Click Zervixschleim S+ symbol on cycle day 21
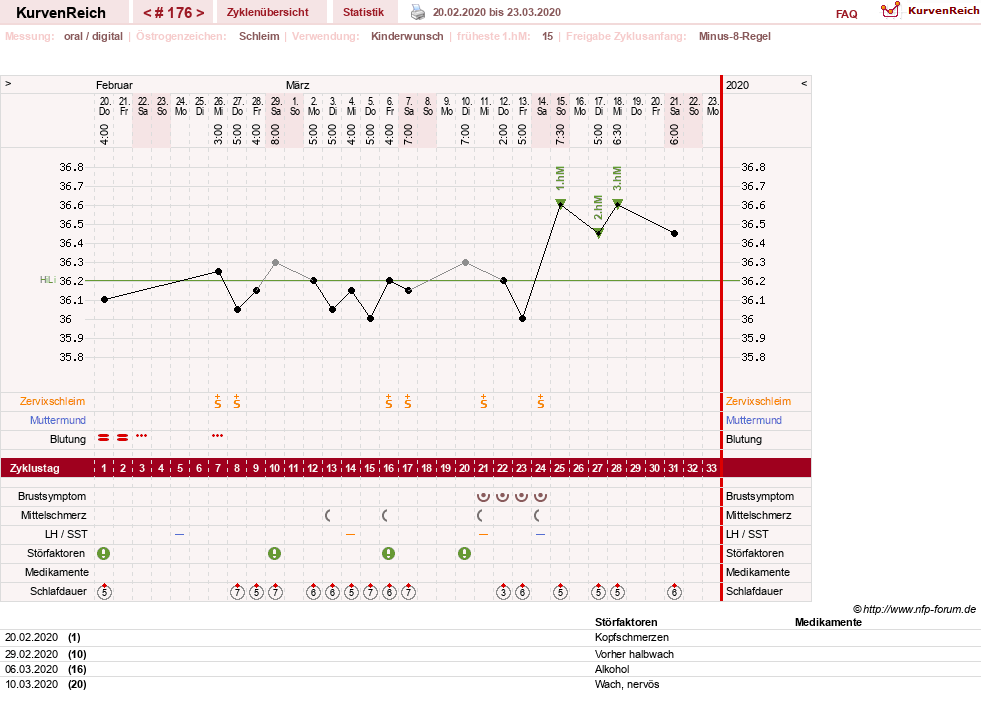The image size is (981, 721). (x=484, y=401)
